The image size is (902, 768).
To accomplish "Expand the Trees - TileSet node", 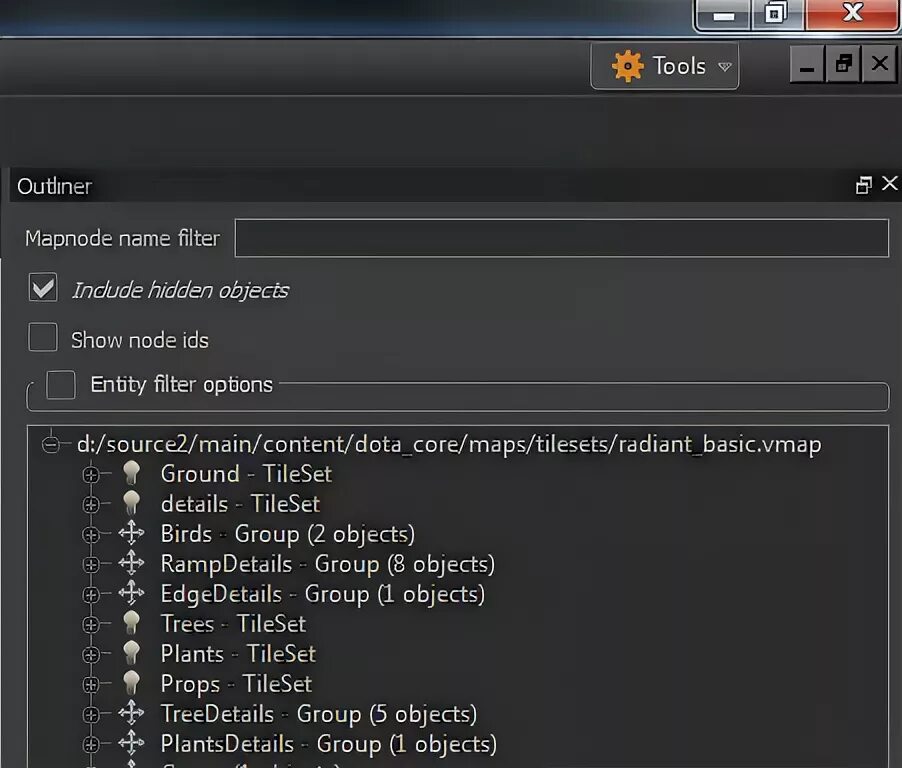I will point(90,624).
